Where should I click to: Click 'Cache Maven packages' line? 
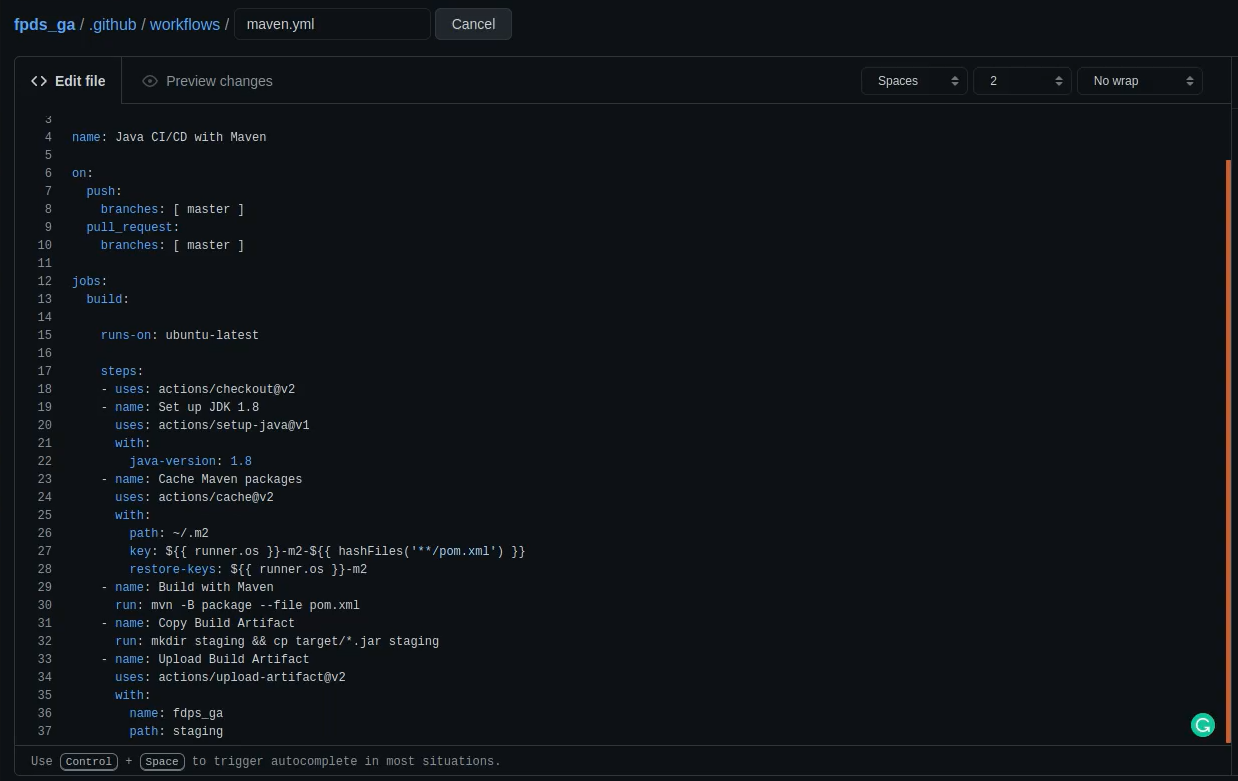pos(201,479)
